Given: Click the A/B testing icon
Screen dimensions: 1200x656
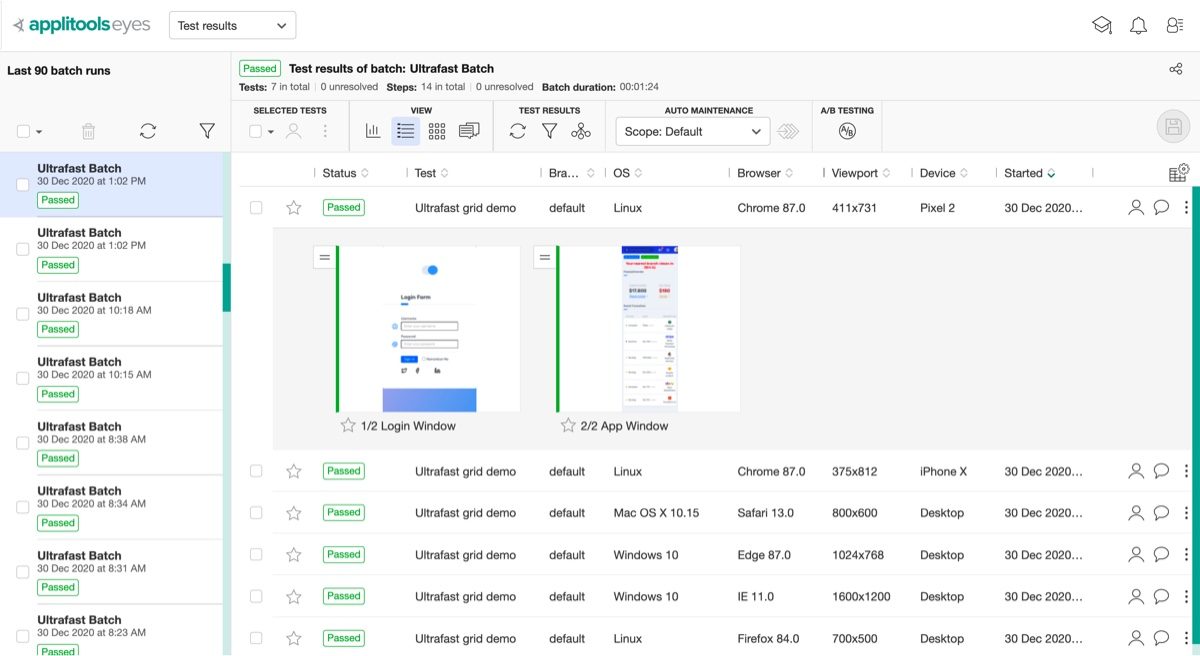Looking at the screenshot, I should (x=847, y=131).
